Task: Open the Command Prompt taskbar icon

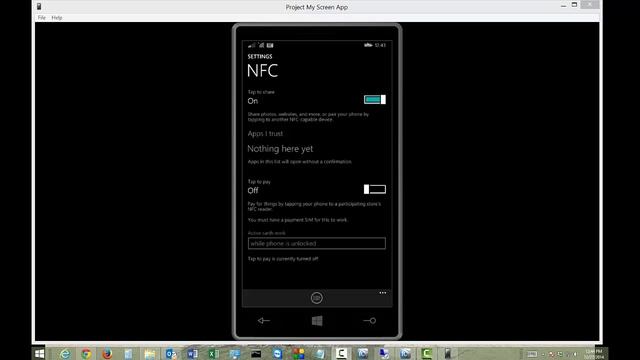Action: coord(256,353)
